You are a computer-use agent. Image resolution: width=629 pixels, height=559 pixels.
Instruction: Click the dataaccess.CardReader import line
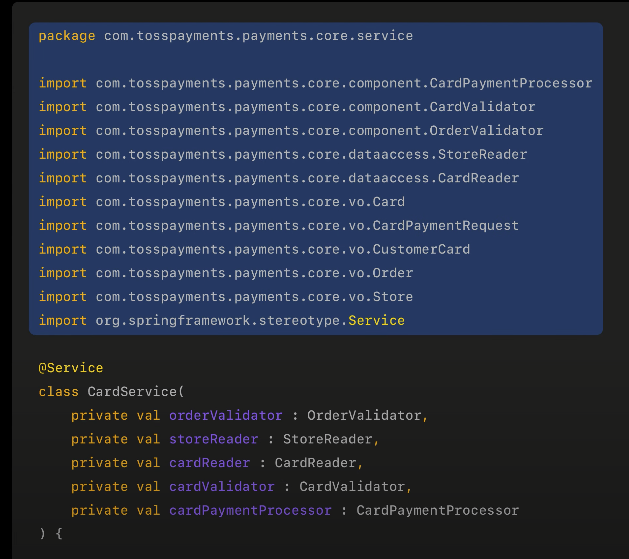coord(279,178)
